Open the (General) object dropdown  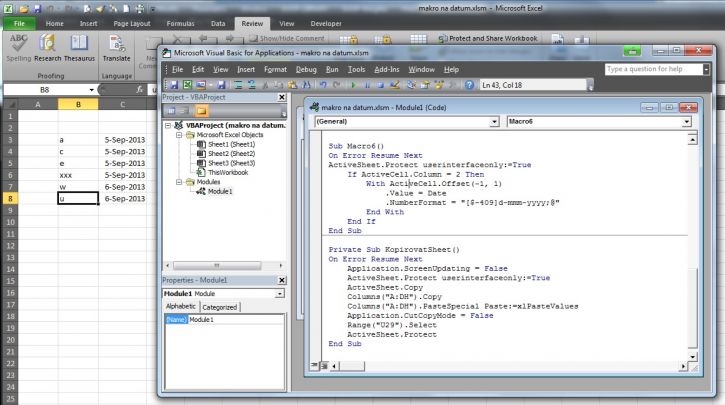494,122
